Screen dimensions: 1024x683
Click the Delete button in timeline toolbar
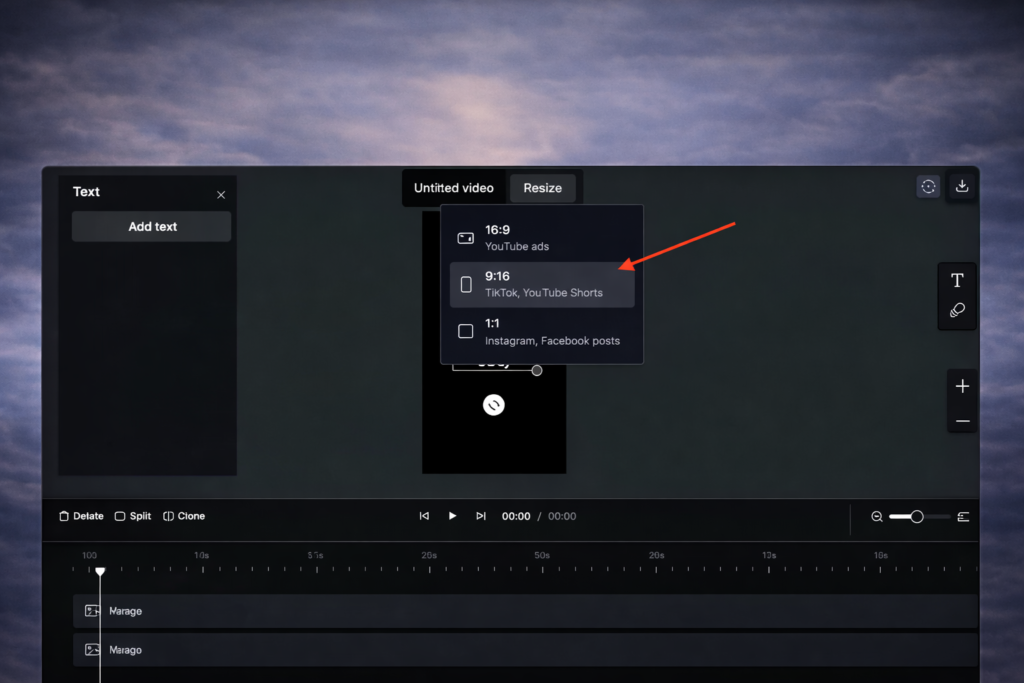[x=81, y=517]
